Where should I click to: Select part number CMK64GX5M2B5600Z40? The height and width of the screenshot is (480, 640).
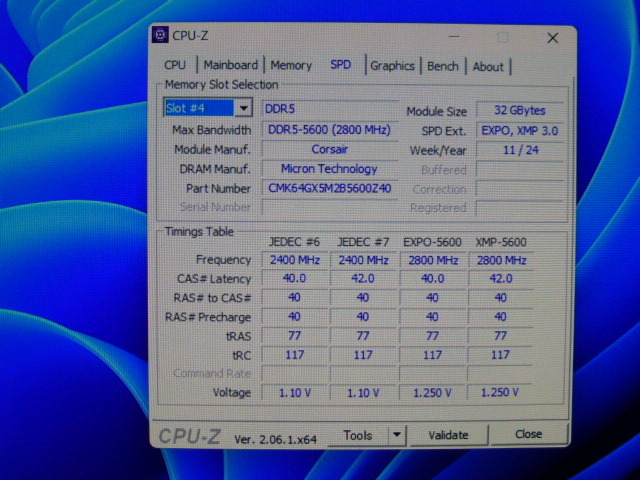[329, 188]
